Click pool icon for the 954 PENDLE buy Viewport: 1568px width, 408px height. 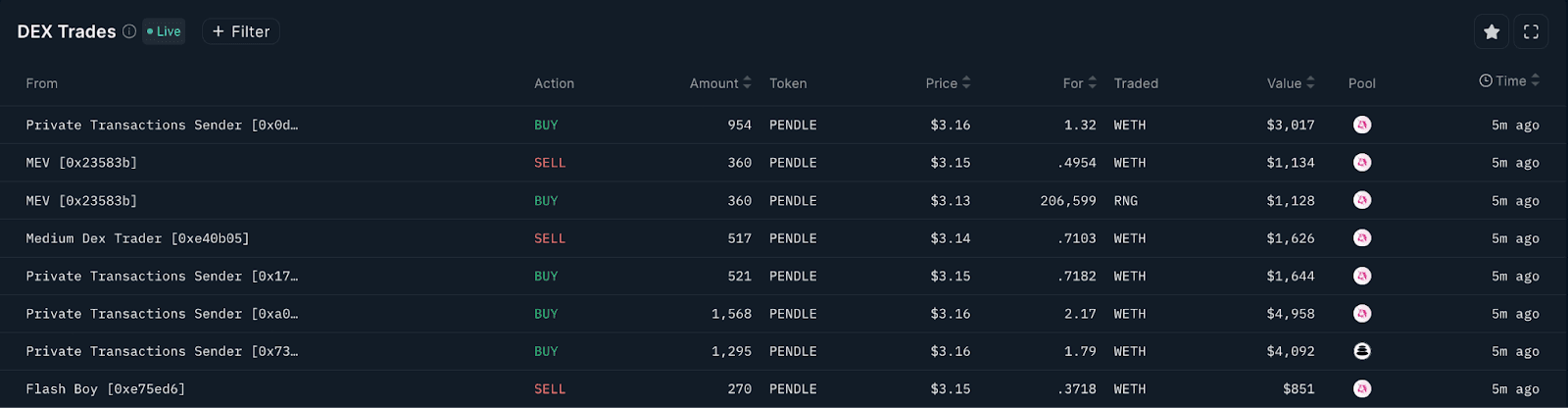pos(1361,125)
